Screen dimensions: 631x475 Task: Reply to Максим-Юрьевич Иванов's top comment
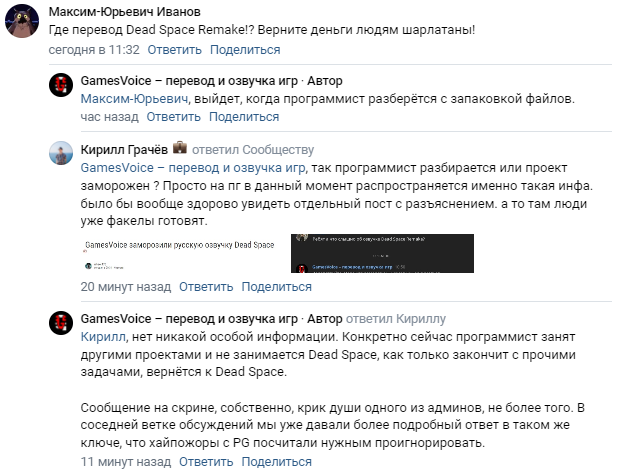[x=173, y=49]
